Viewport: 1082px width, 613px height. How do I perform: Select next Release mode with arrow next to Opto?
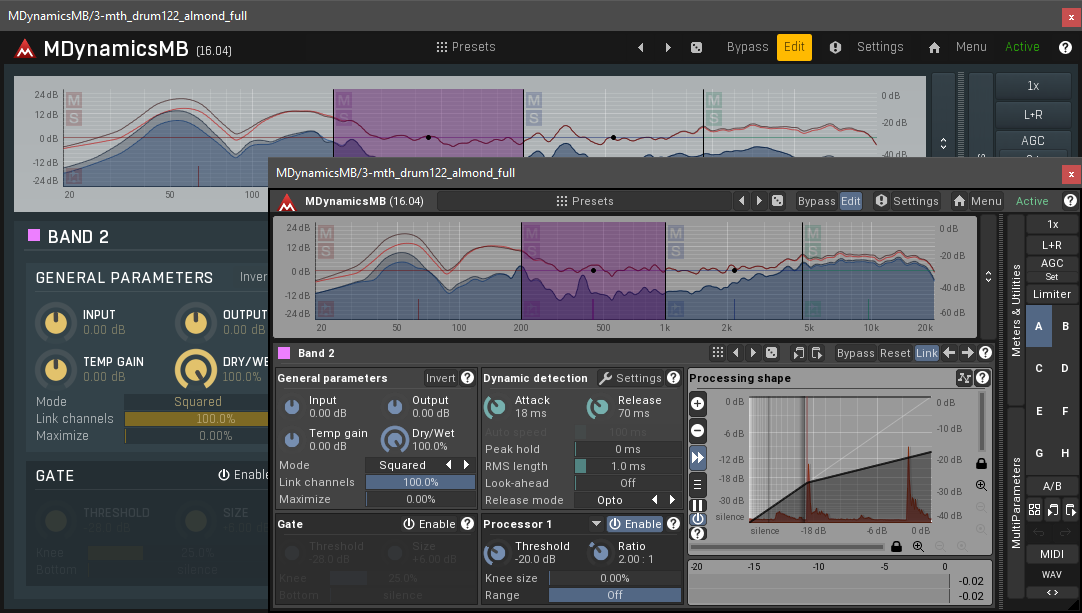pyautogui.click(x=672, y=500)
